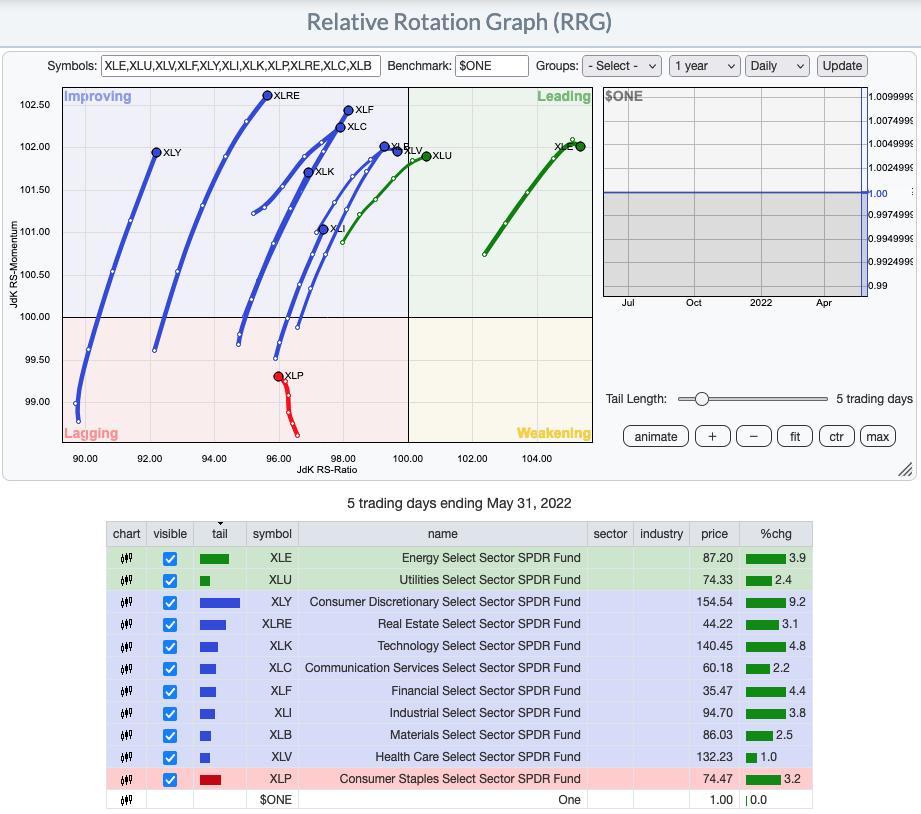
Task: Click the $ONE benchmark price chart
Action: (735, 192)
